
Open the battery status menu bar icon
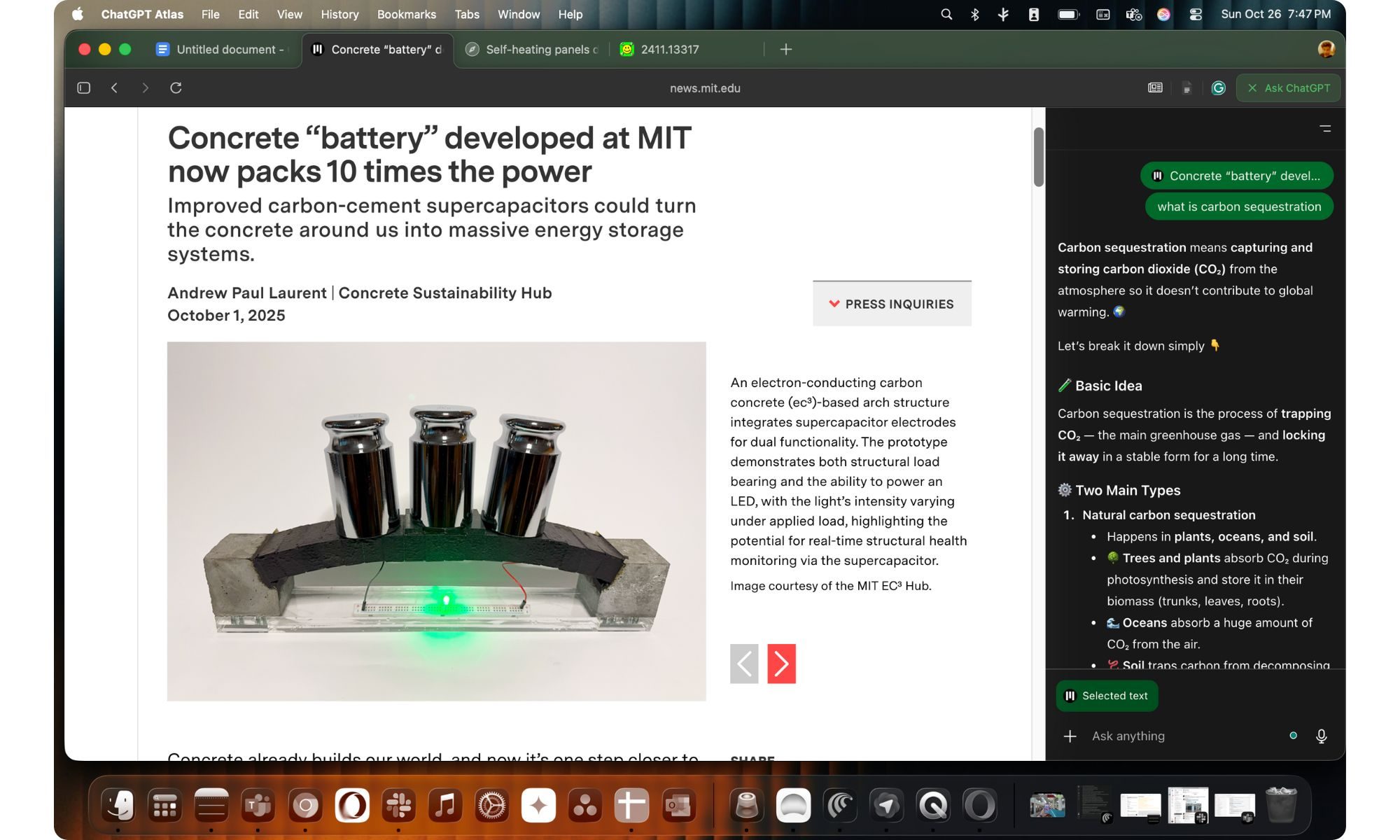(x=1067, y=14)
